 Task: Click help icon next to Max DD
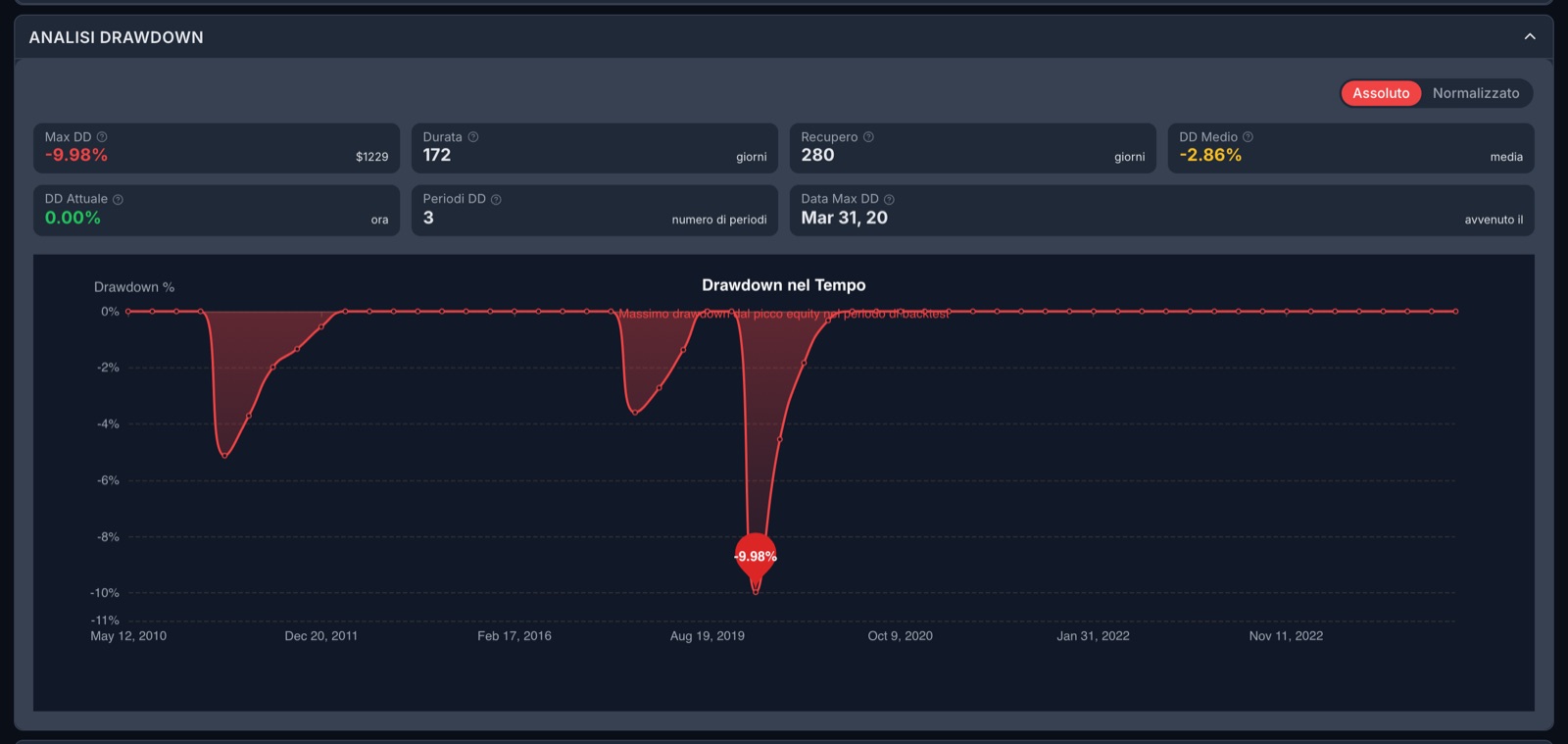[102, 137]
